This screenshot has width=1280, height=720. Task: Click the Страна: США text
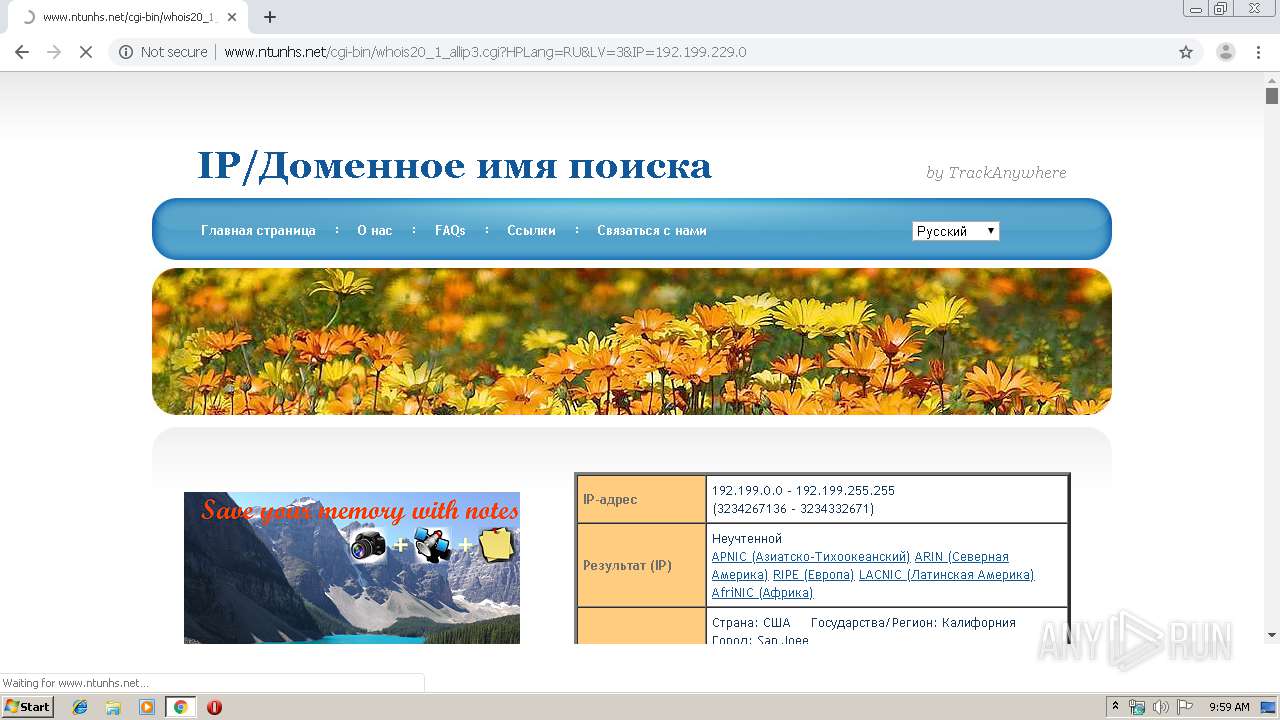coord(751,623)
